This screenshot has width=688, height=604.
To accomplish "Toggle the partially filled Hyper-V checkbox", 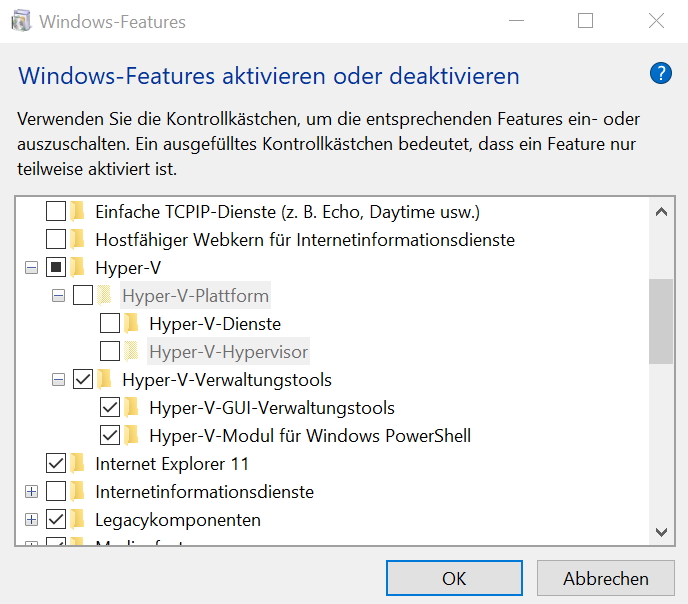I will pos(56,268).
